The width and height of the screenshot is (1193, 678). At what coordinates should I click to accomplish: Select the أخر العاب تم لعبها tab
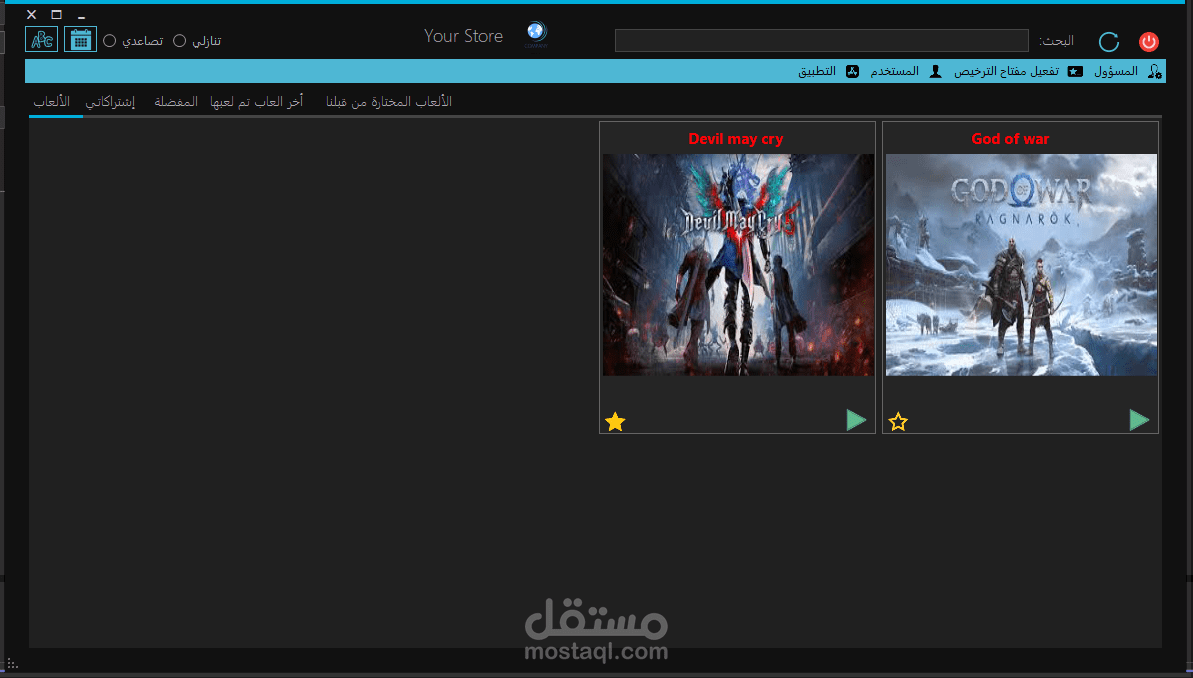pos(258,101)
